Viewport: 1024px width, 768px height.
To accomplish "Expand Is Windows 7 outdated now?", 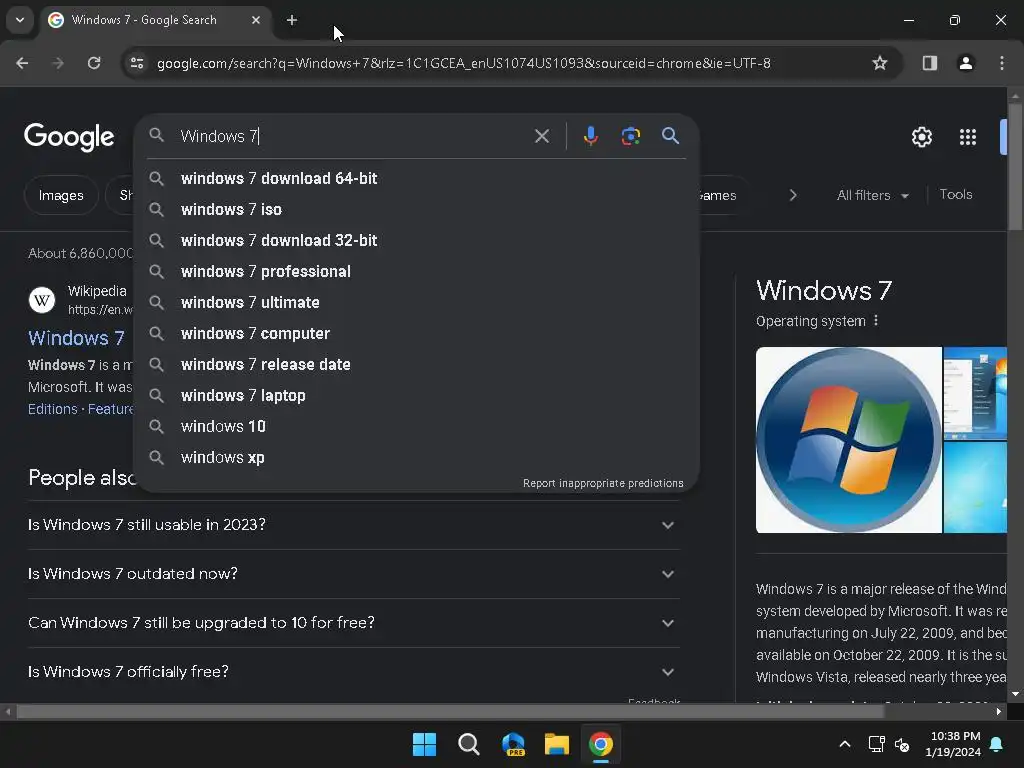I will (353, 574).
